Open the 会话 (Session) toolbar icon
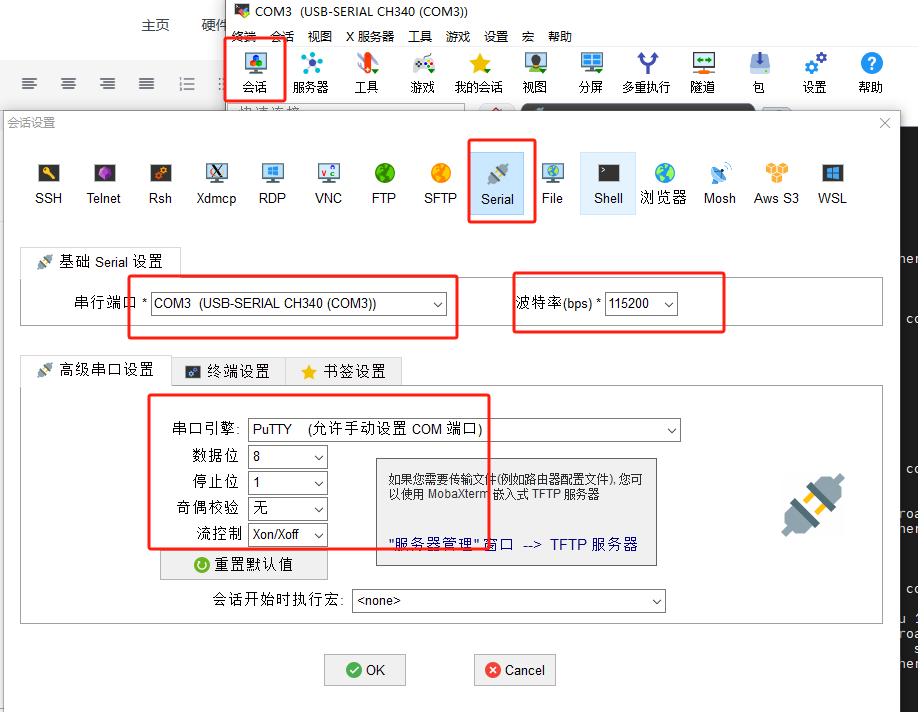Viewport: 918px width, 712px height. [x=255, y=72]
